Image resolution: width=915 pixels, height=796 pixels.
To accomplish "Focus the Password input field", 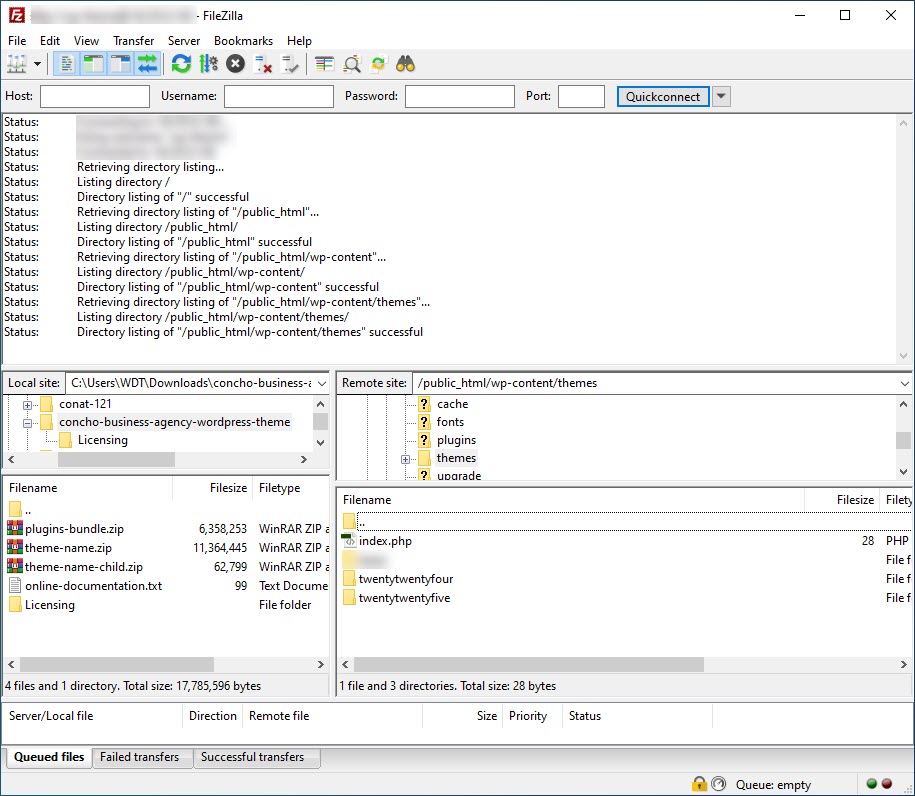I will pyautogui.click(x=460, y=96).
